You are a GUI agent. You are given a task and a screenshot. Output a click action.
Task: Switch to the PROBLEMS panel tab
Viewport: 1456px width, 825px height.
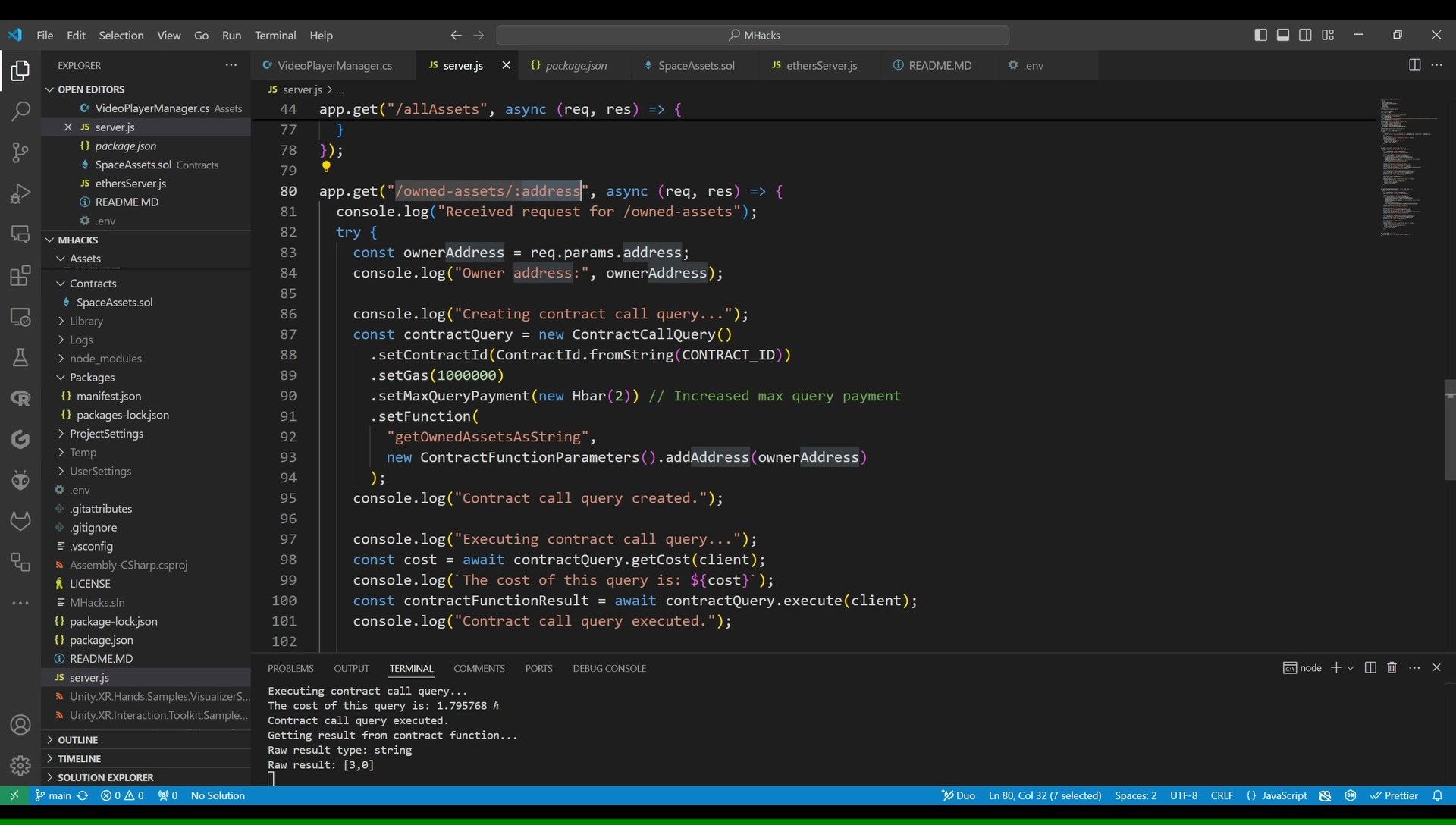pyautogui.click(x=290, y=668)
